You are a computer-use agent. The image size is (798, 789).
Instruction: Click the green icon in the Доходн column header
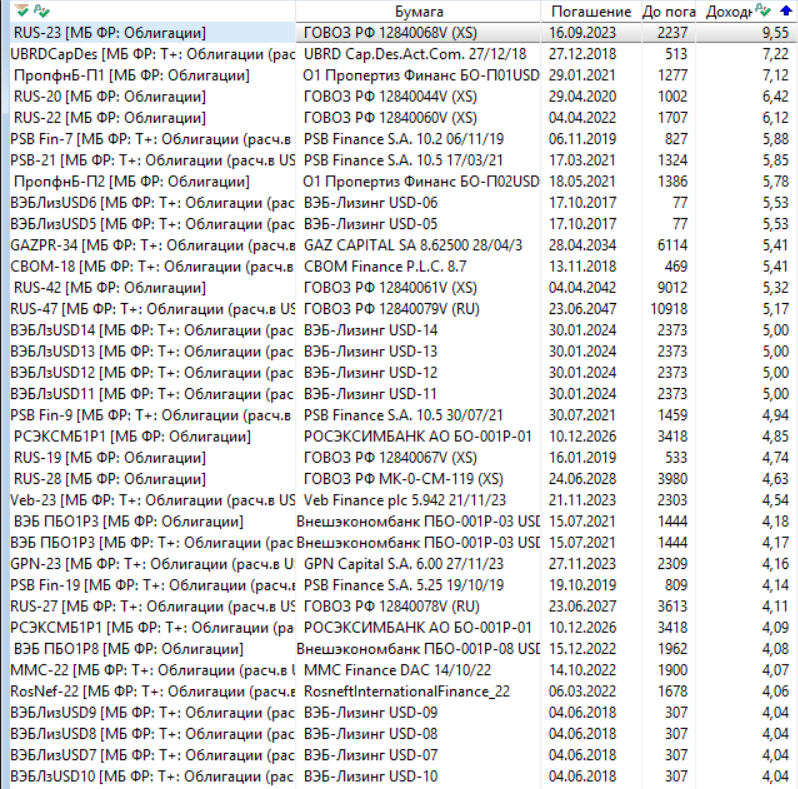pyautogui.click(x=765, y=11)
